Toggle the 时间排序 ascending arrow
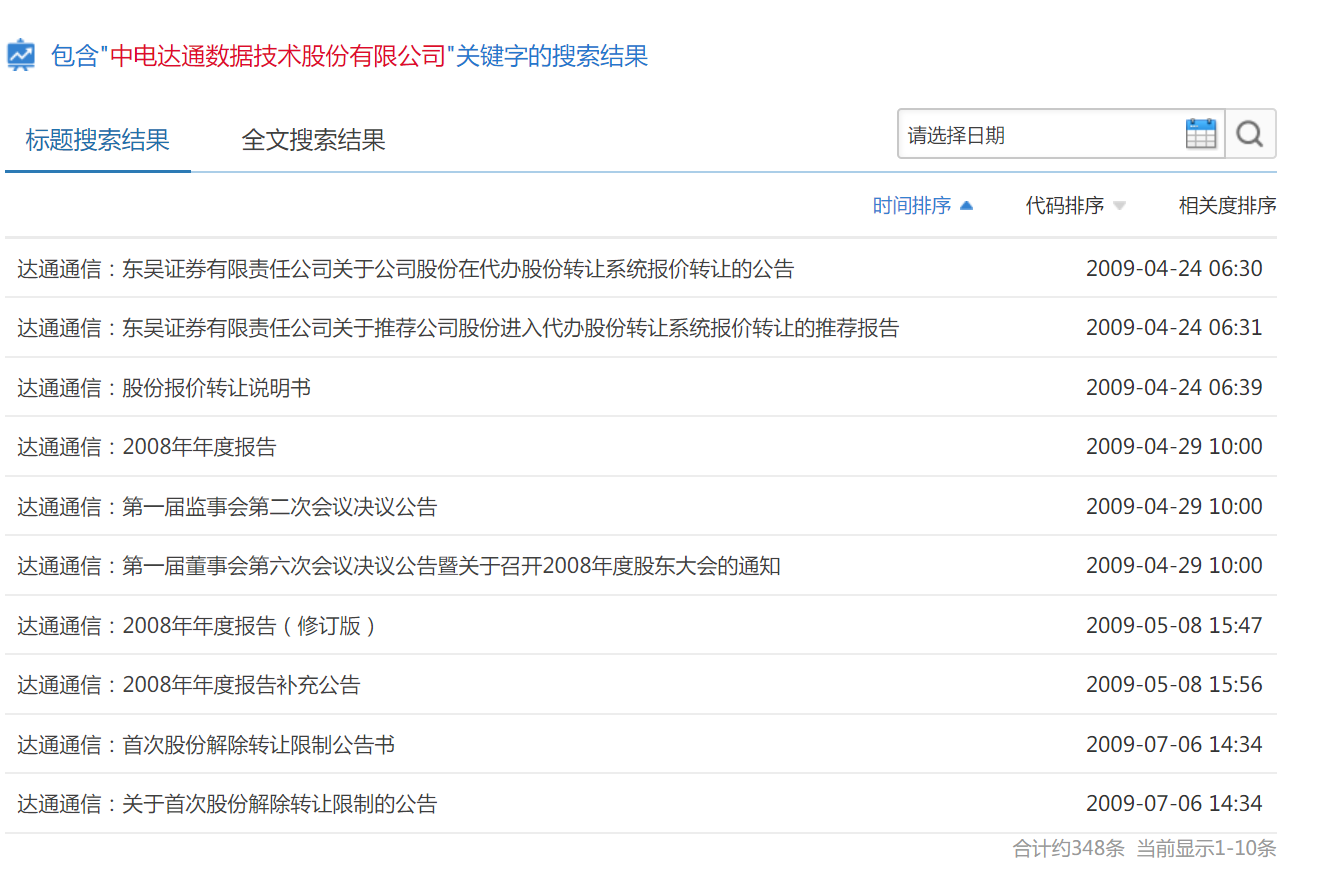This screenshot has width=1344, height=872. pyautogui.click(x=966, y=206)
